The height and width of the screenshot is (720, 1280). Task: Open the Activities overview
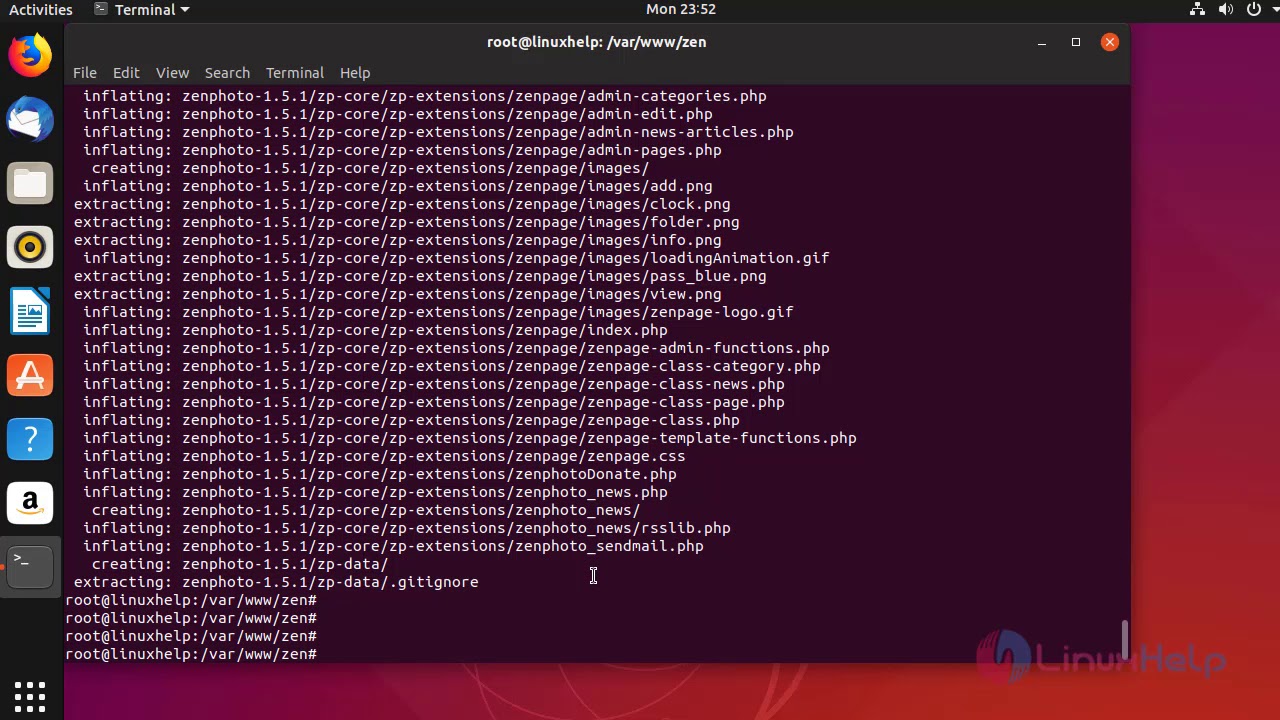[41, 9]
